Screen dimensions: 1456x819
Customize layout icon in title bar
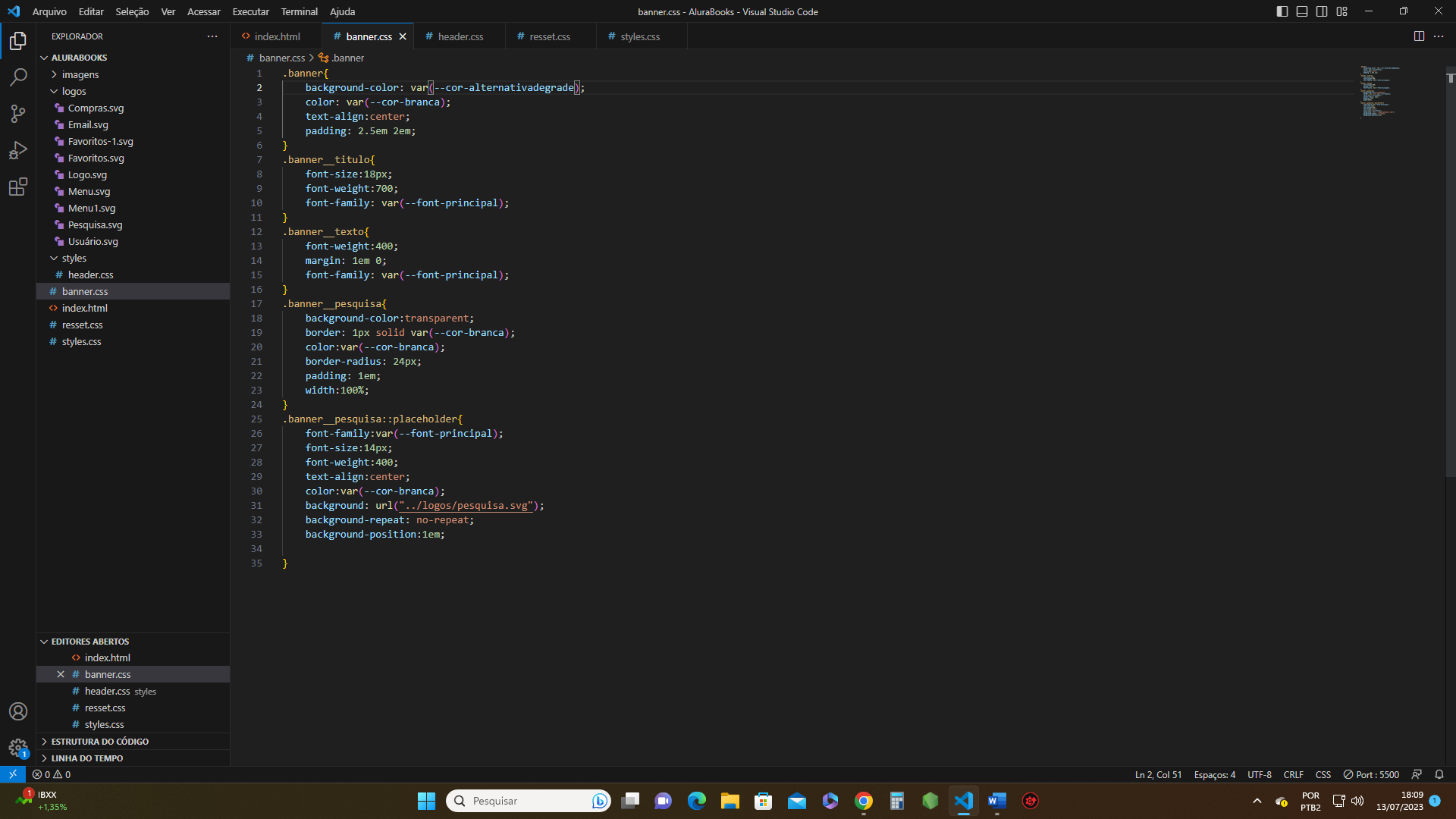1342,11
